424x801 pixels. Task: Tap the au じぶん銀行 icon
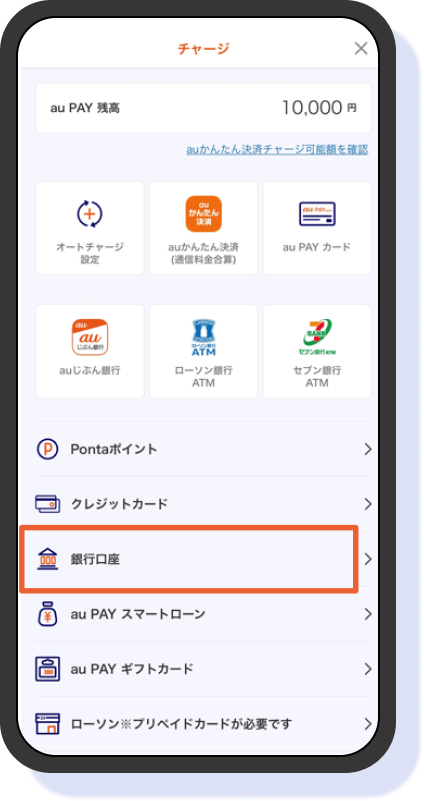coord(90,337)
